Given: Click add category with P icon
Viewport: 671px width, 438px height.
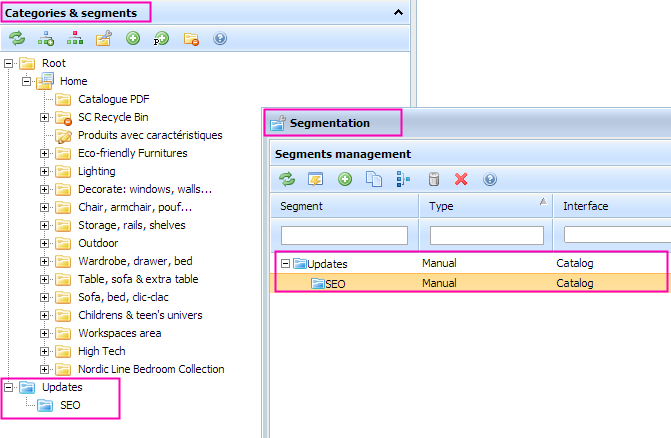Looking at the screenshot, I should [161, 38].
